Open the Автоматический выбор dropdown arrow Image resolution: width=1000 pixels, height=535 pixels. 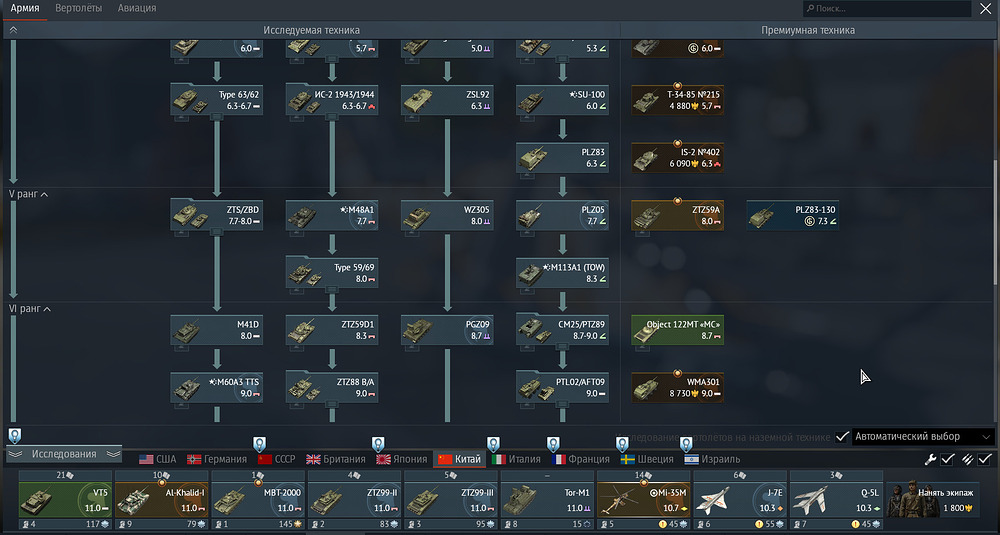pyautogui.click(x=986, y=437)
